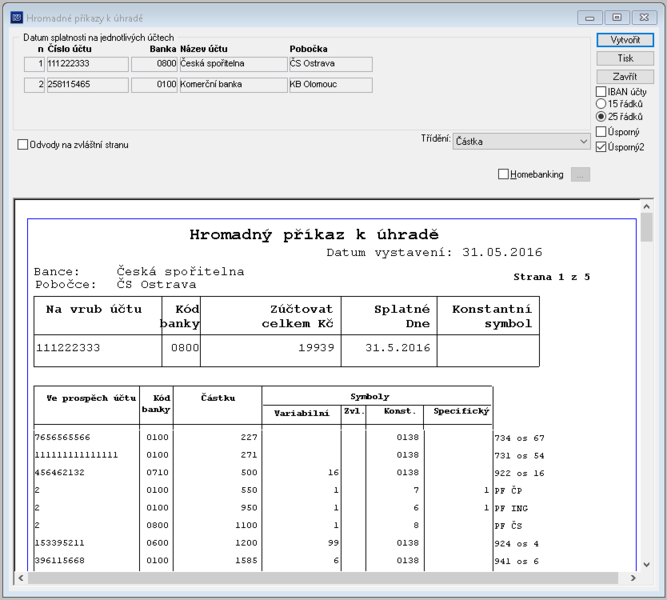Screen dimensions: 667x600
Task: Open the Třídění dropdown showing Částka
Action: (x=522, y=141)
